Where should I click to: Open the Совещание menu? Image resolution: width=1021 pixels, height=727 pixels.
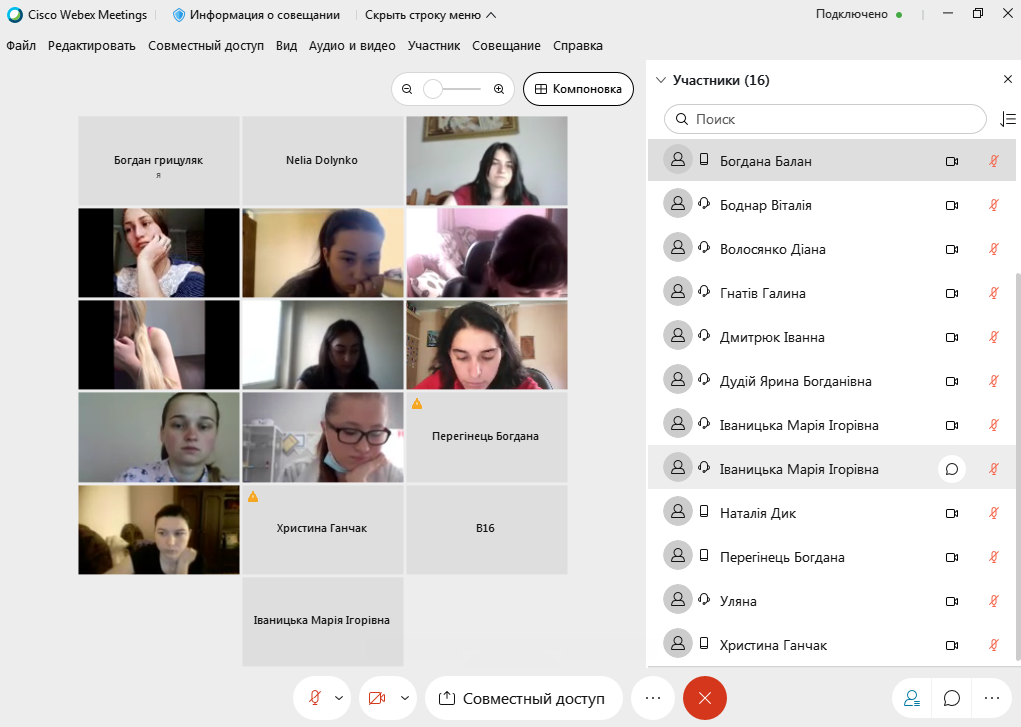(507, 46)
